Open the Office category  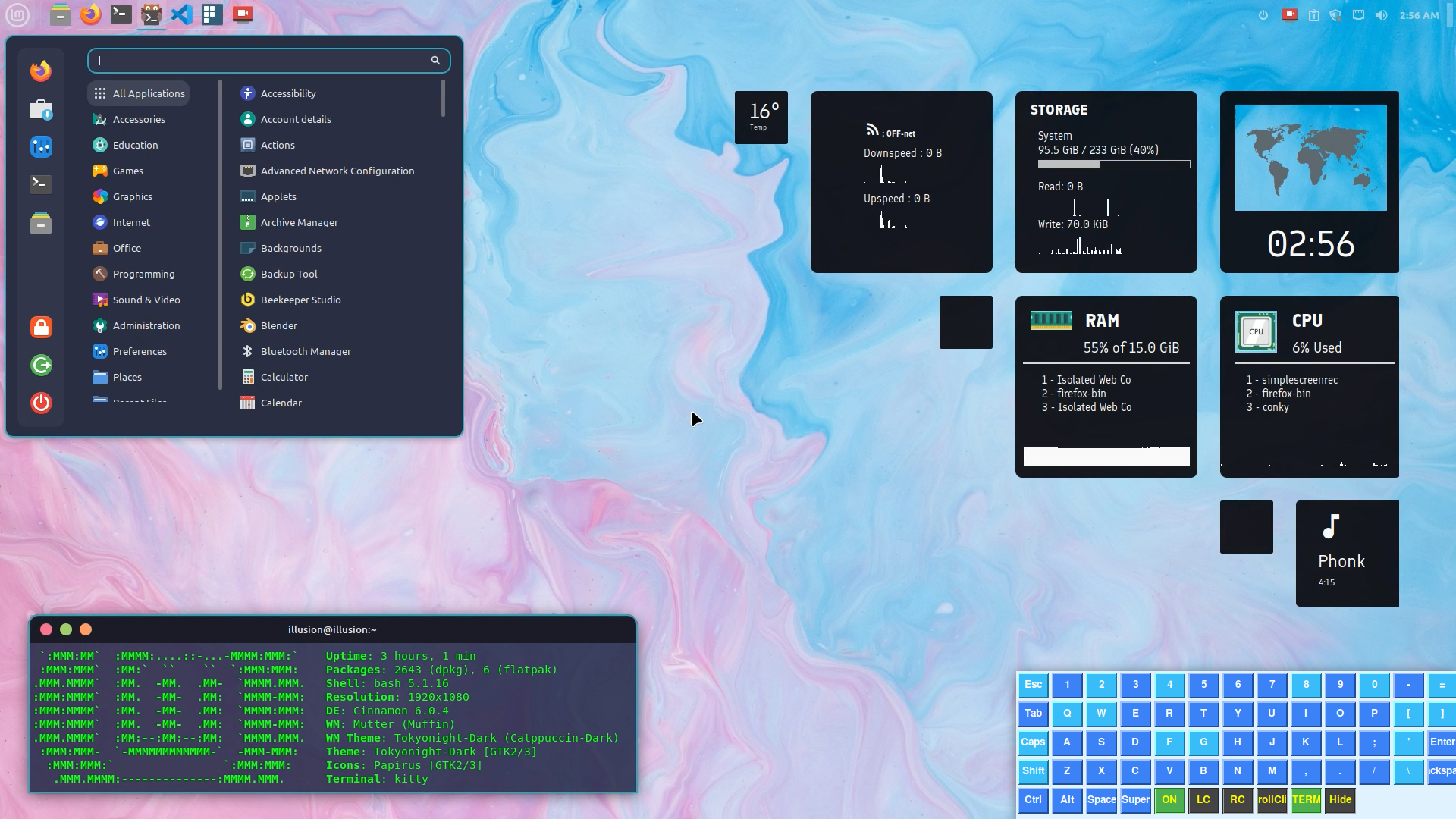point(139,248)
